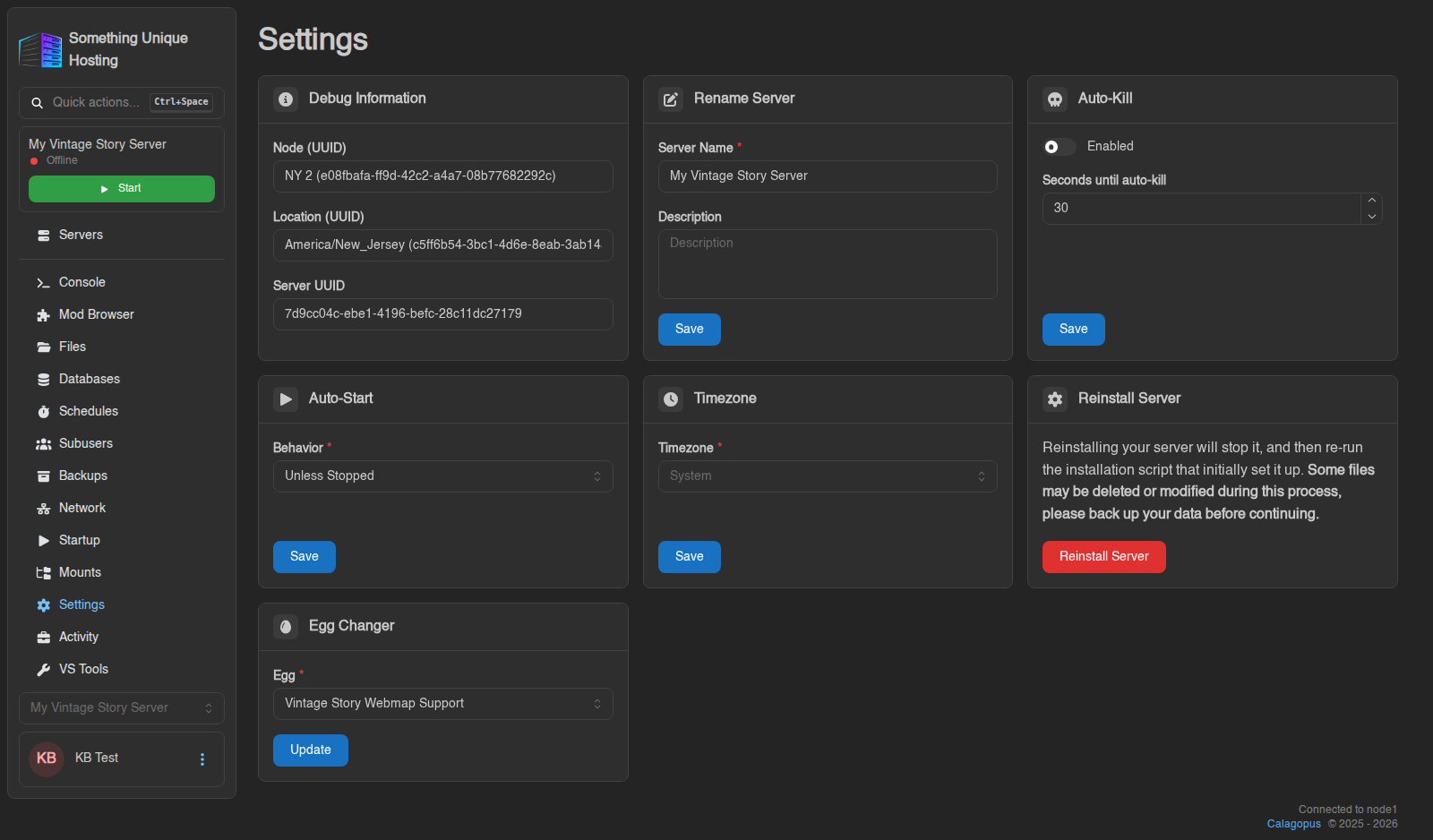Click the red Reinstall Server button
The image size is (1433, 840).
(1103, 557)
